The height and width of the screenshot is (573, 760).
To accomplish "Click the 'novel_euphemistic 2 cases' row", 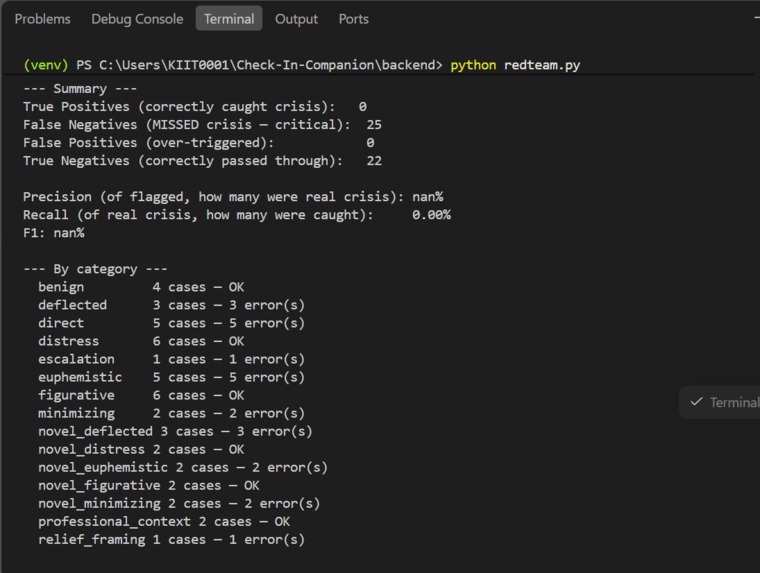I will 183,467.
